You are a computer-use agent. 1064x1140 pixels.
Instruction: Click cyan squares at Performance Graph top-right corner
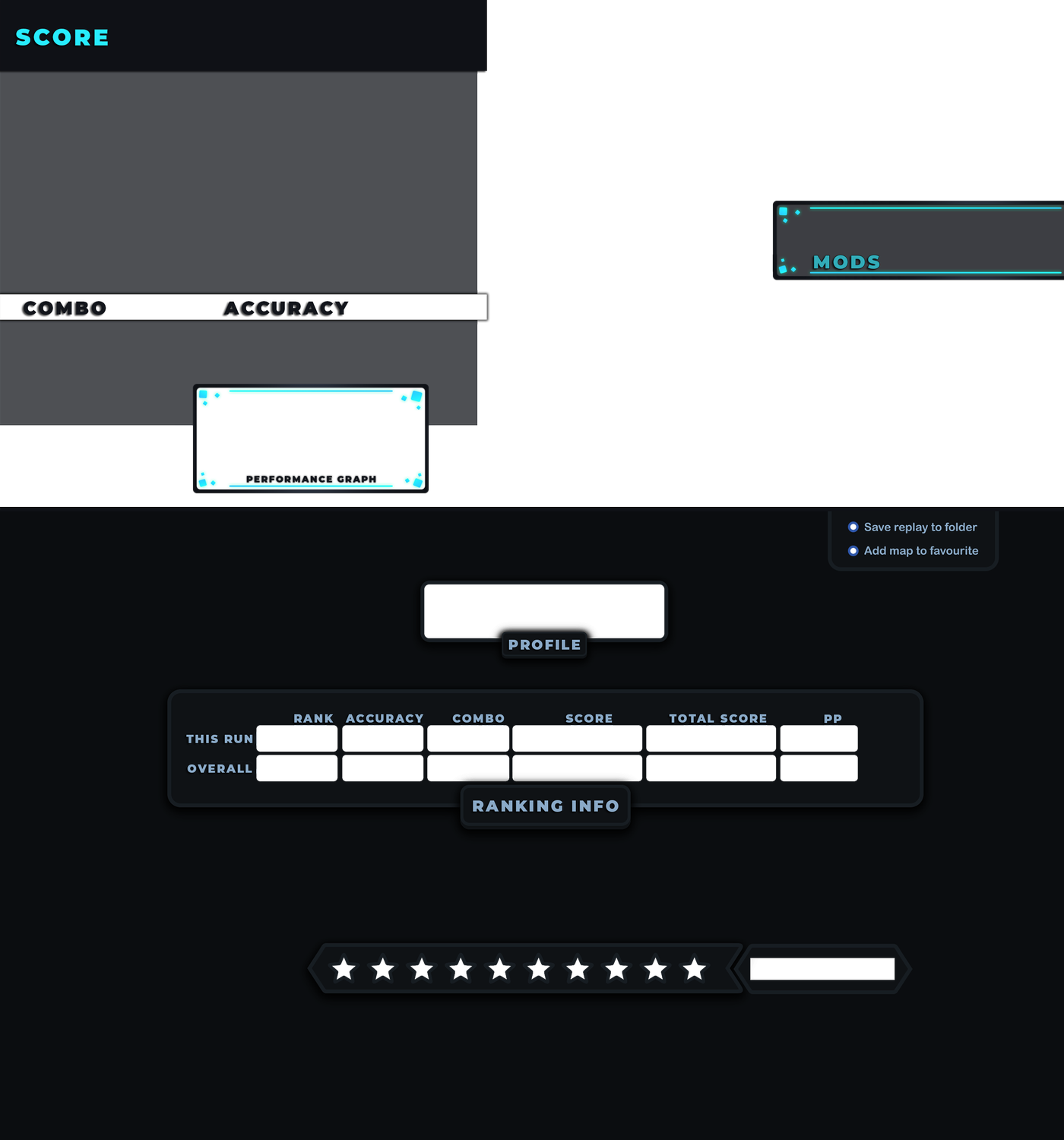click(413, 397)
